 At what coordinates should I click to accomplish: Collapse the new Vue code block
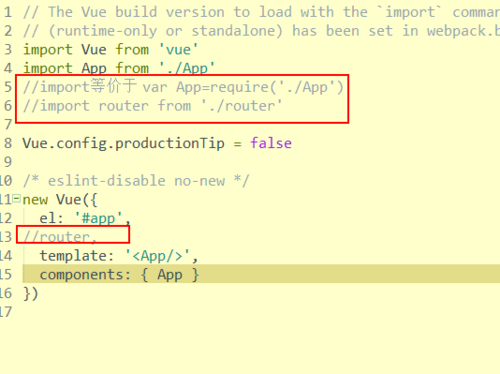coord(16,199)
